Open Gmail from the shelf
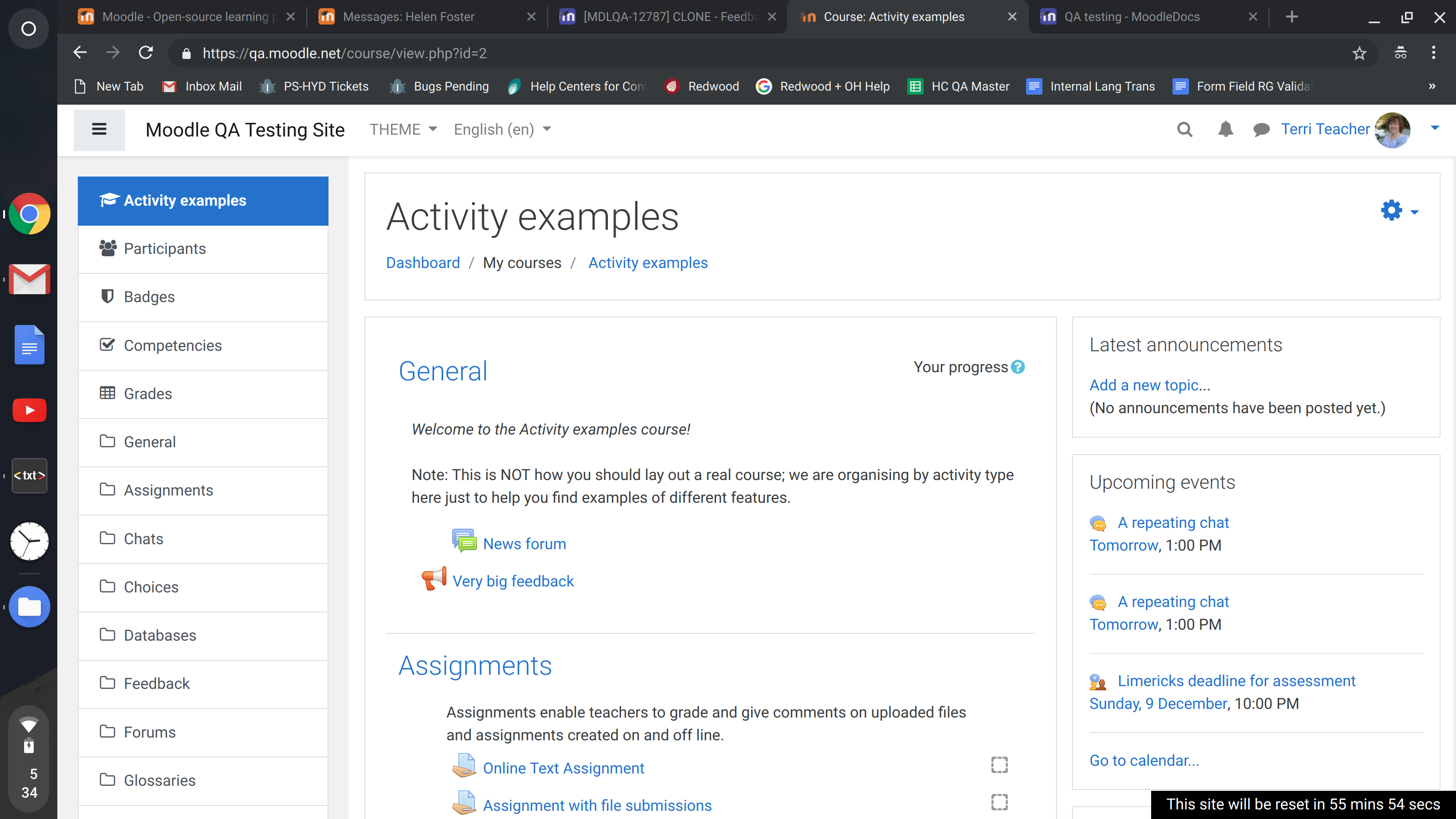Image resolution: width=1456 pixels, height=819 pixels. coord(30,279)
